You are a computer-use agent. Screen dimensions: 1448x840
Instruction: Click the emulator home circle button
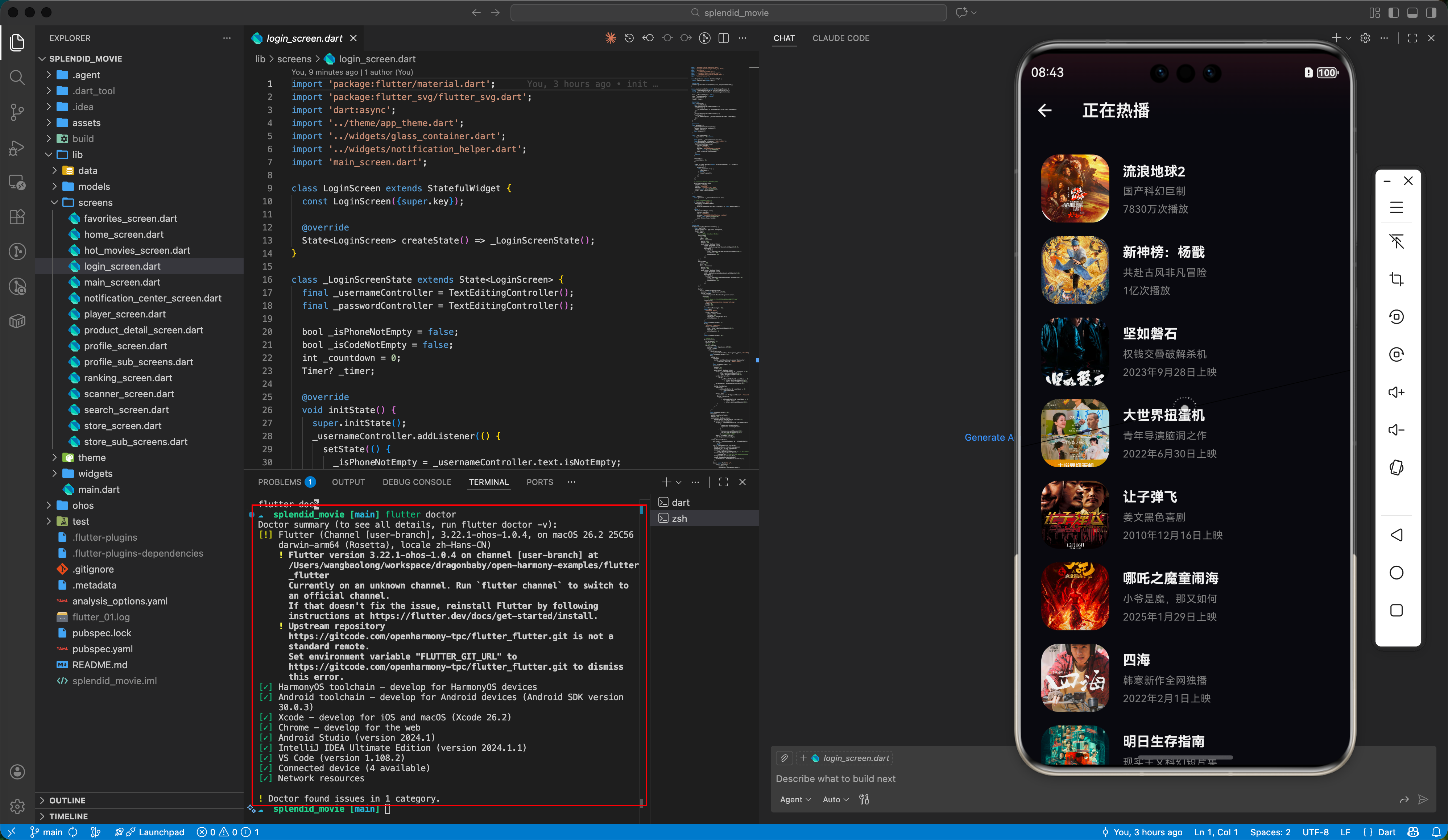(1396, 573)
